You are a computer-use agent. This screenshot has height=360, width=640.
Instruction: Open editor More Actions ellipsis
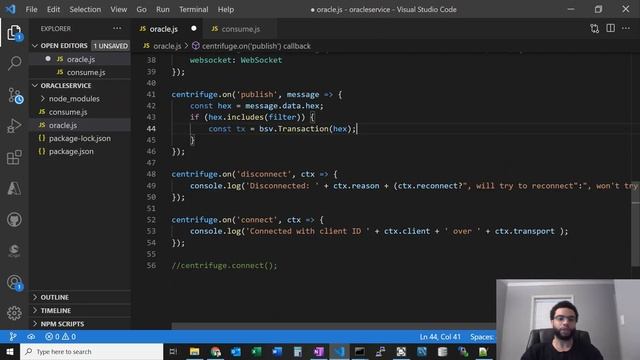point(626,28)
